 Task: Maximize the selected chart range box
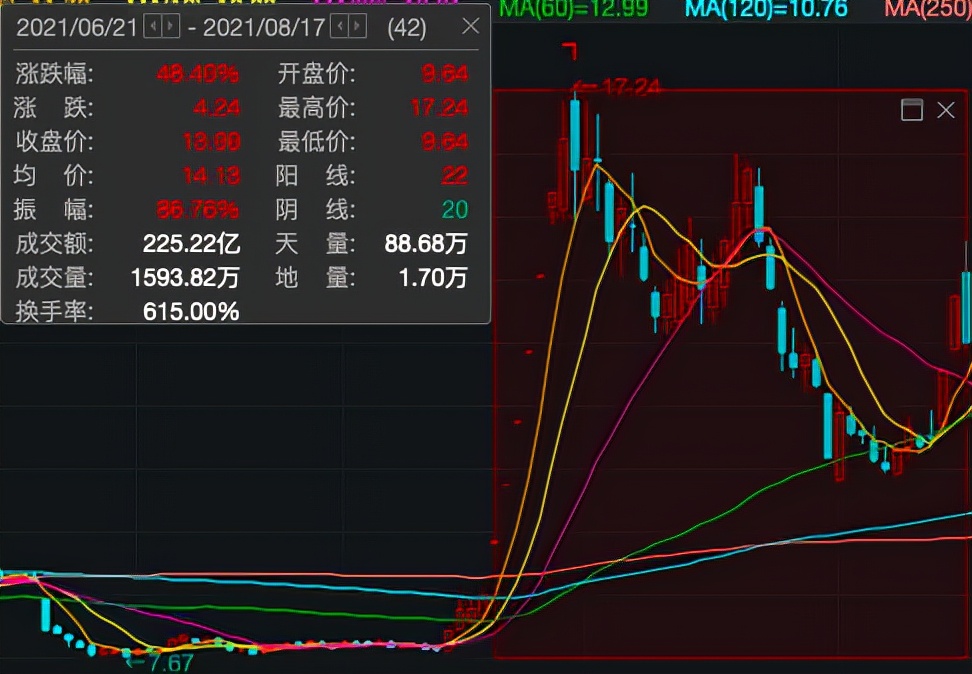point(912,110)
